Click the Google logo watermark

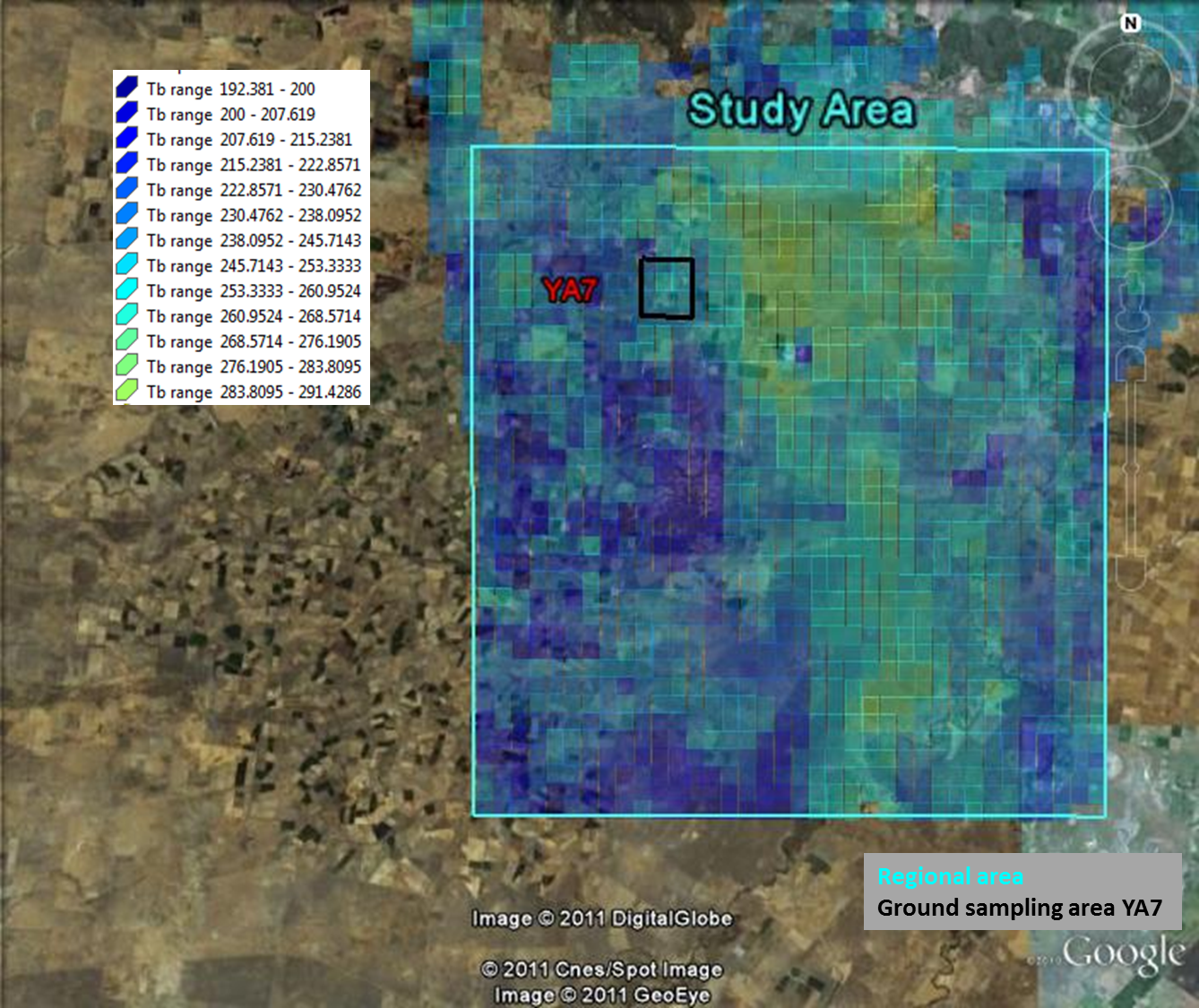coord(1123,955)
